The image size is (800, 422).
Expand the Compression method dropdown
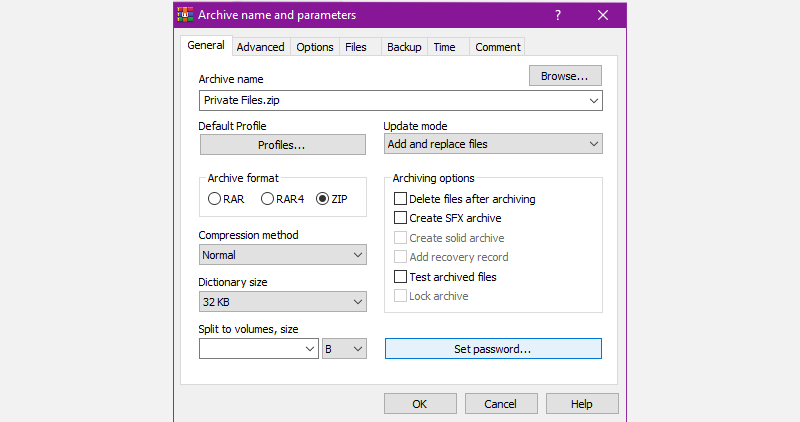(x=283, y=255)
